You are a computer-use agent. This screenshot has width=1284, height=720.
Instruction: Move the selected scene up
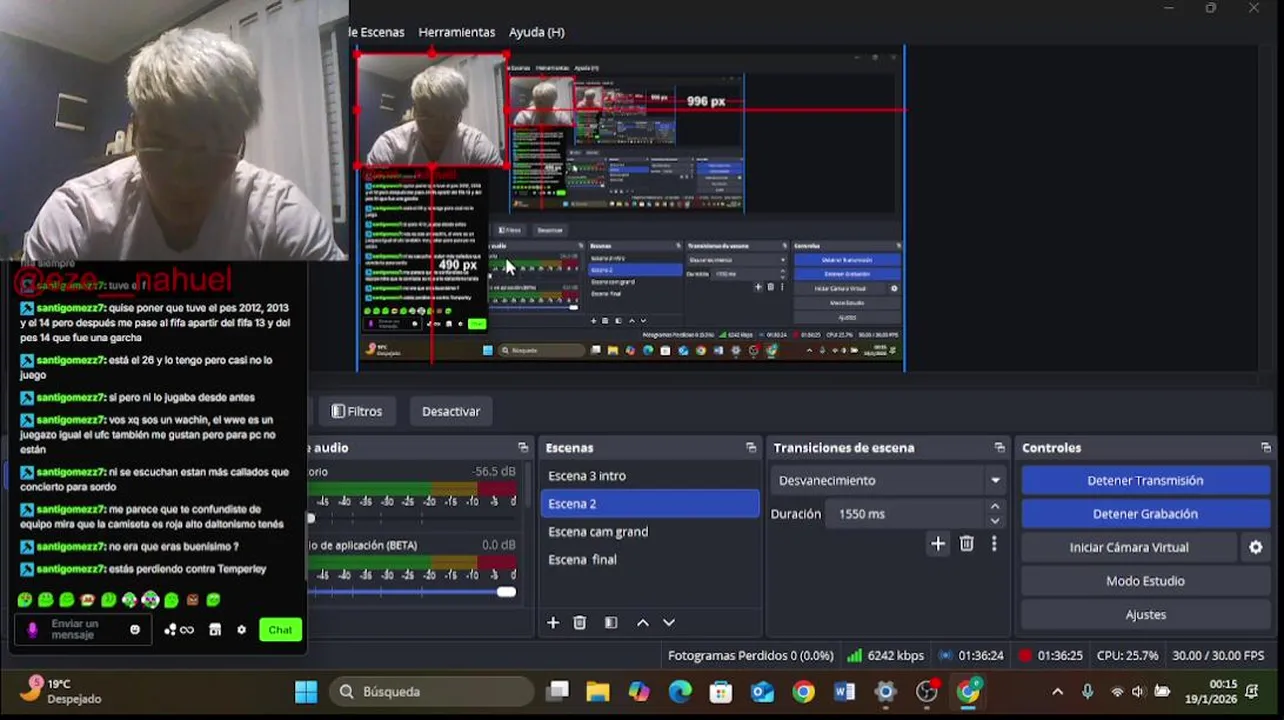(x=643, y=622)
